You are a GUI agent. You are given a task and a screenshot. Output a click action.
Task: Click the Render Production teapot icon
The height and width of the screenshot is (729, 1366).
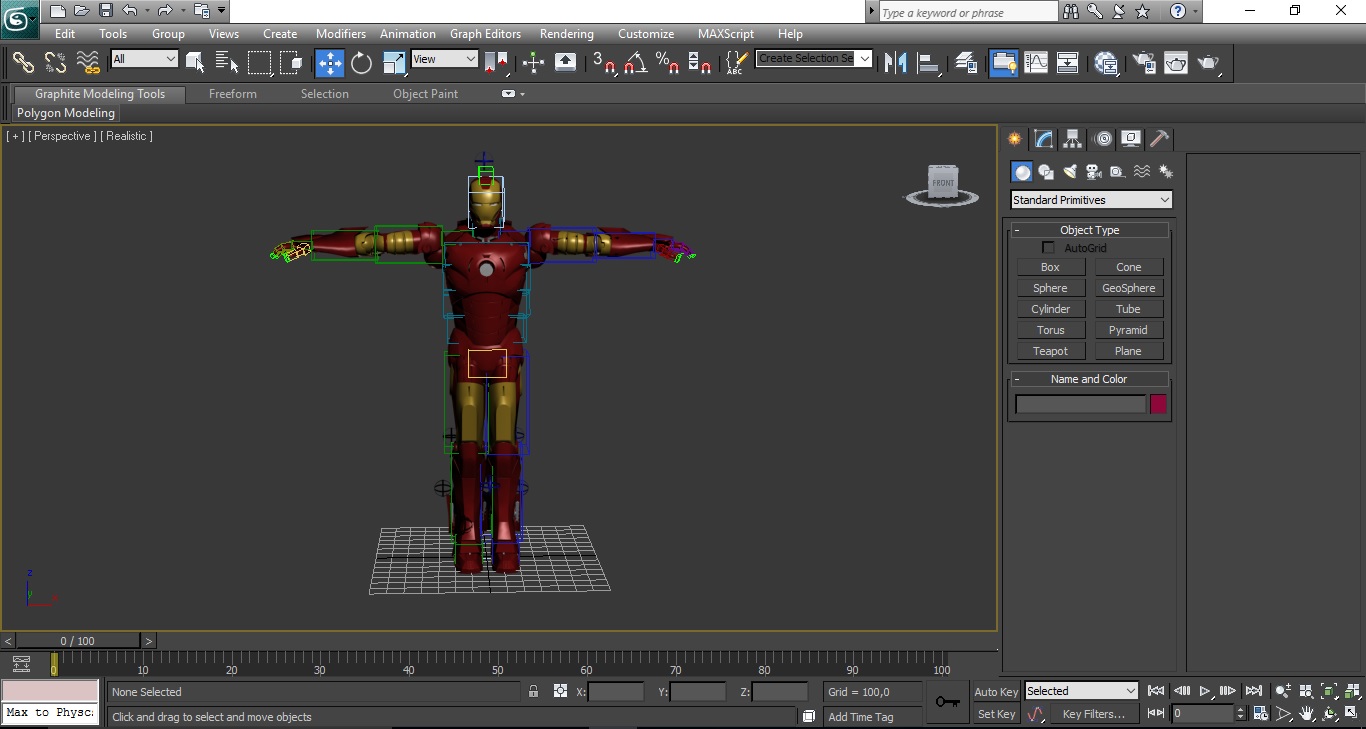(x=1209, y=62)
